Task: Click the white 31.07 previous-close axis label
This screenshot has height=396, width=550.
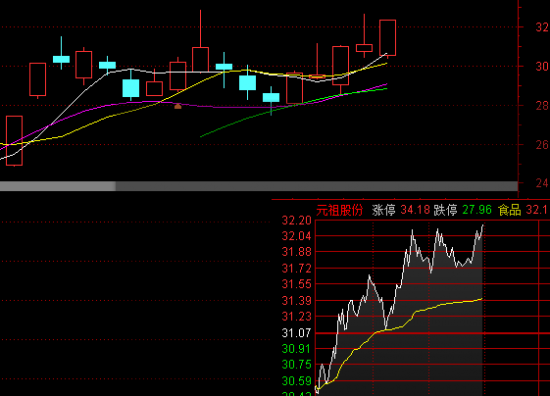Action: [296, 333]
